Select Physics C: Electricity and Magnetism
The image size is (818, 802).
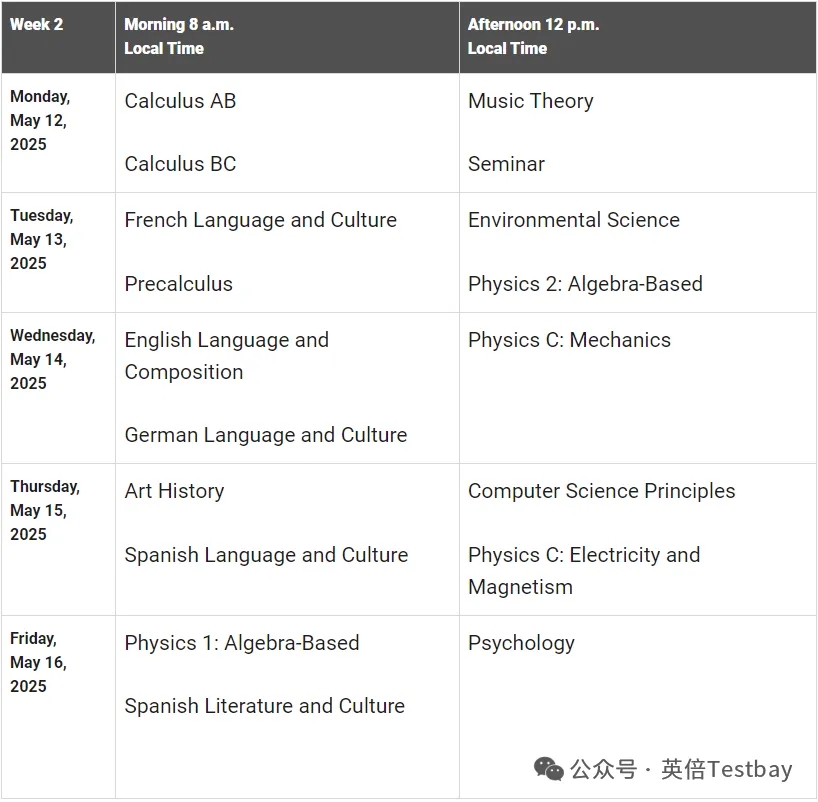click(584, 570)
